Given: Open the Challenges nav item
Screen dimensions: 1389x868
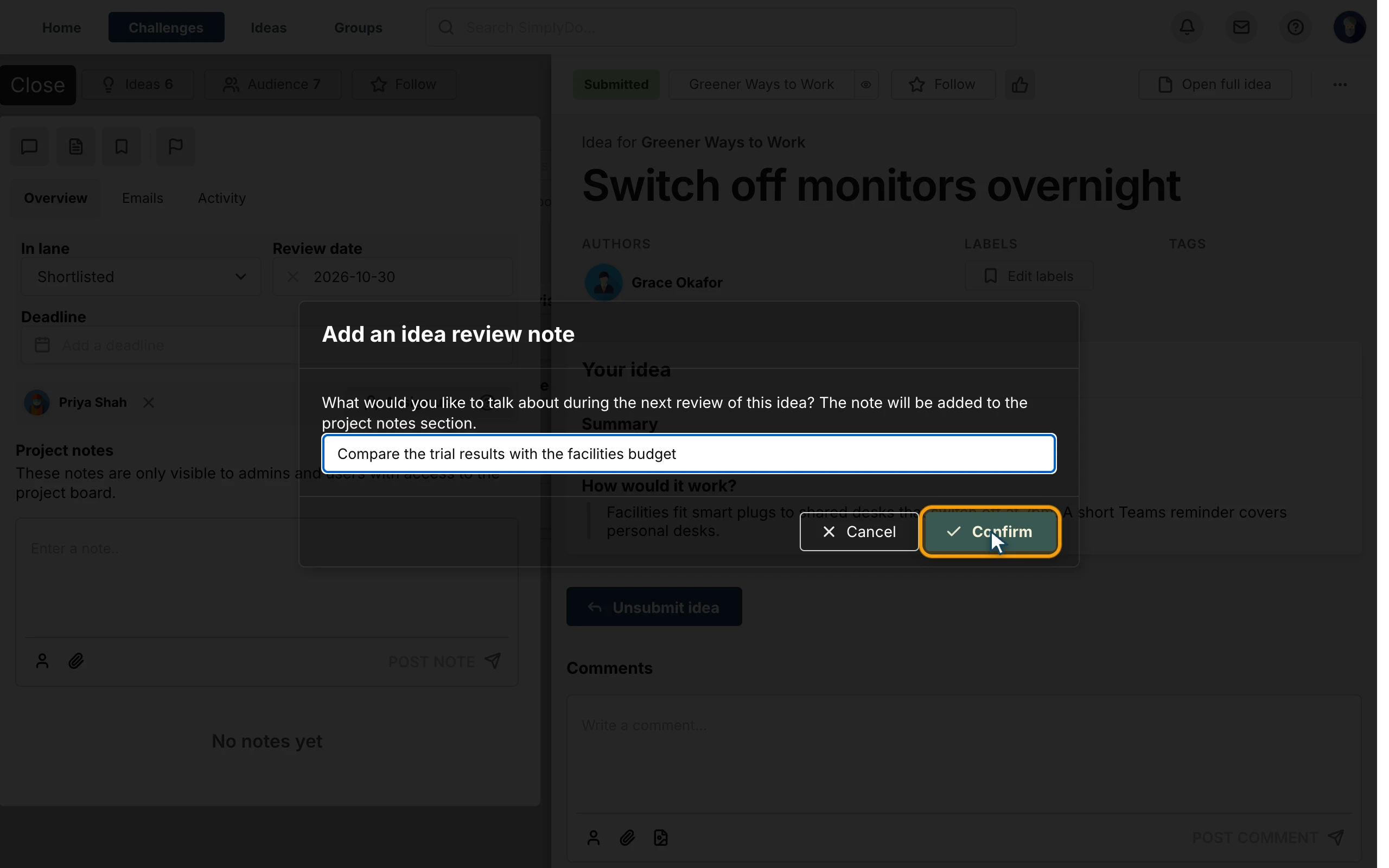Looking at the screenshot, I should point(167,27).
